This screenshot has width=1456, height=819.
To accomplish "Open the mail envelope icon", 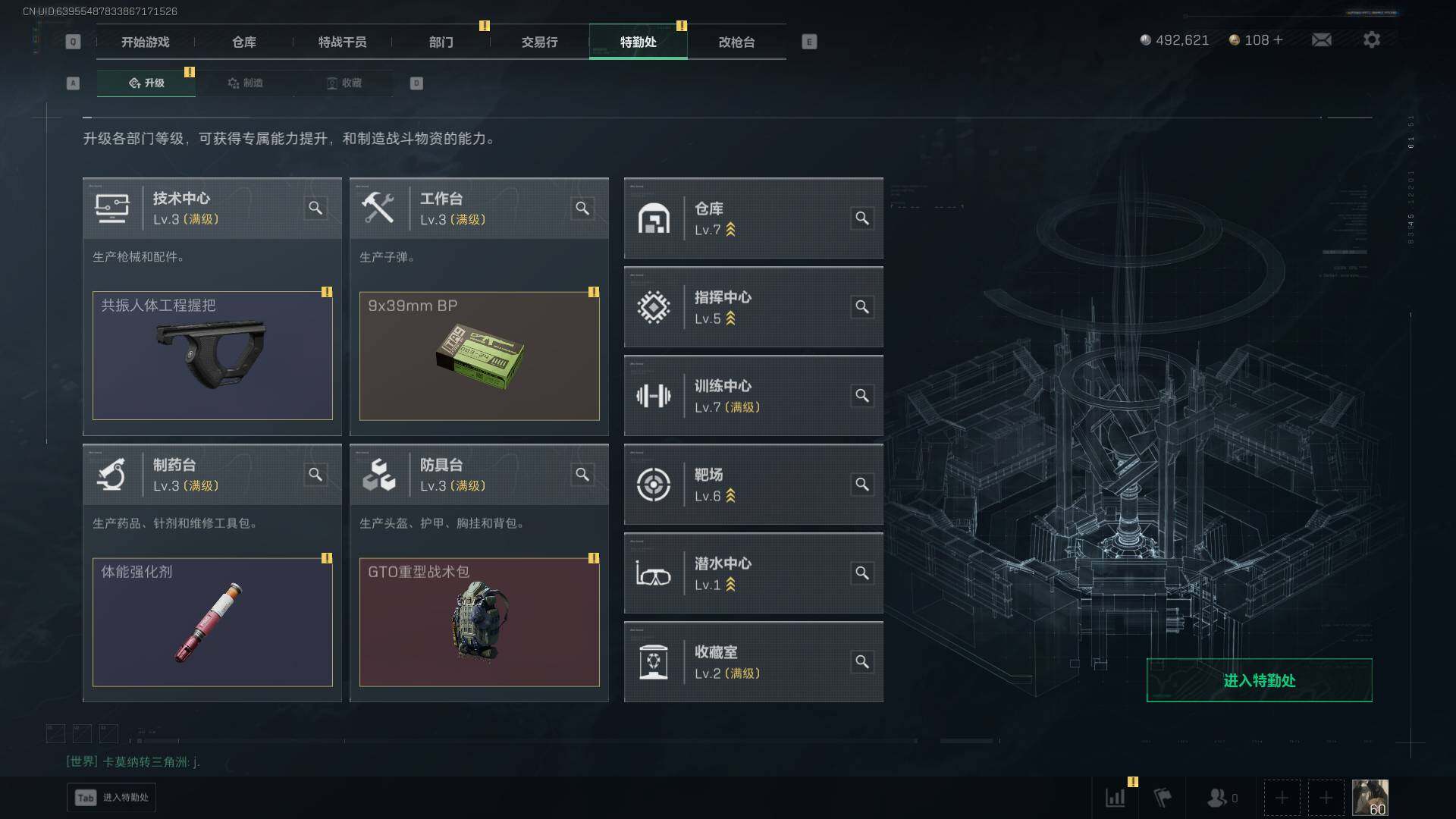I will 1321,39.
